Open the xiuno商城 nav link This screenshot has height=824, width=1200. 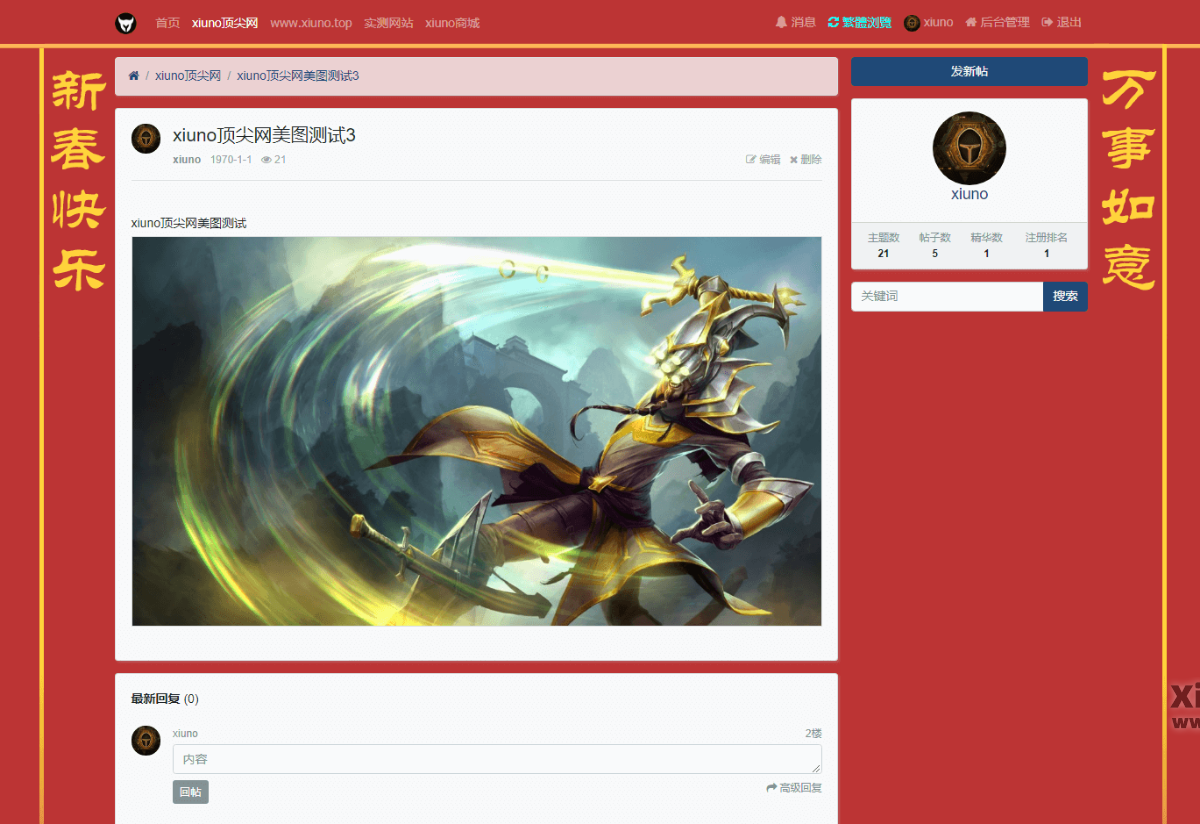pos(452,23)
